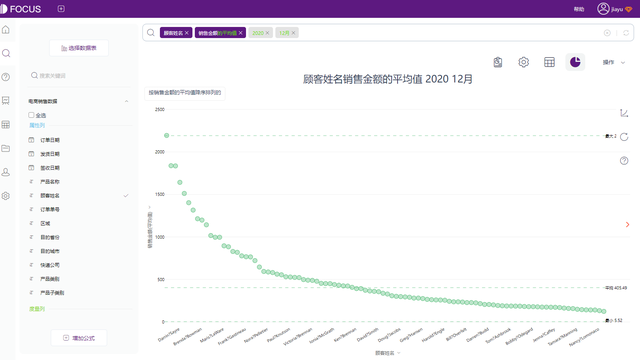Click the 帮助 help link in the top bar
640x360 pixels.
pyautogui.click(x=579, y=9)
